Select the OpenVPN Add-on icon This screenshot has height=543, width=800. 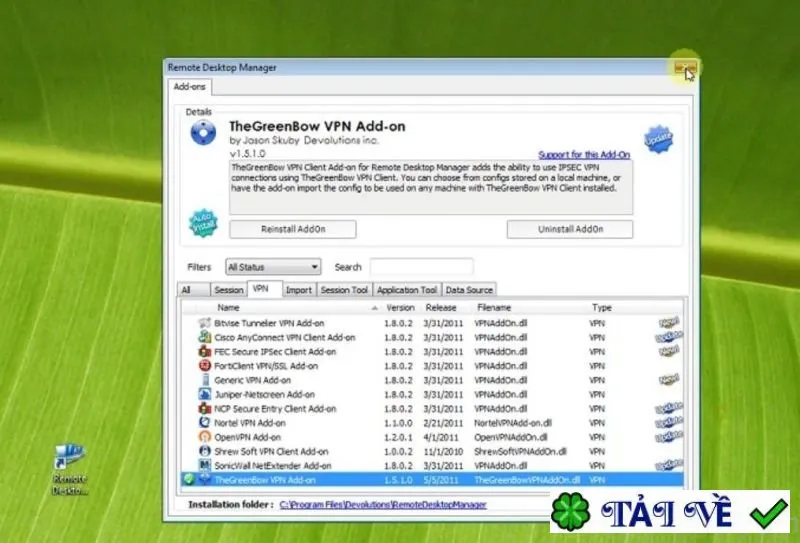coord(205,437)
